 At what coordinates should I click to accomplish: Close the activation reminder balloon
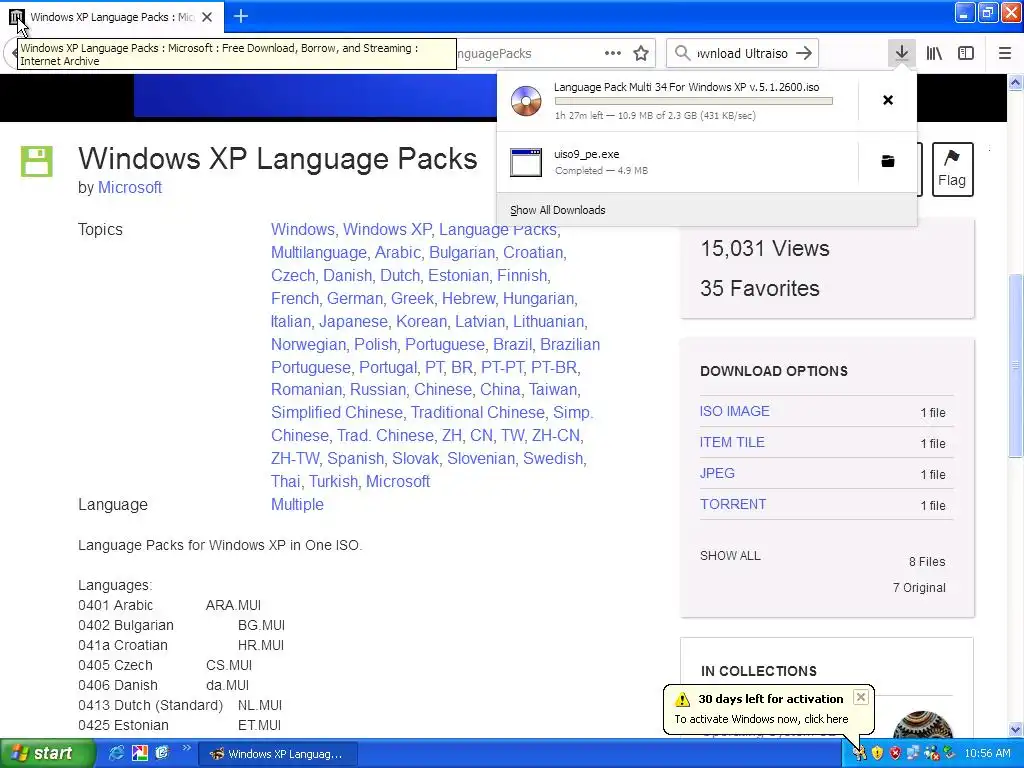[x=861, y=697]
